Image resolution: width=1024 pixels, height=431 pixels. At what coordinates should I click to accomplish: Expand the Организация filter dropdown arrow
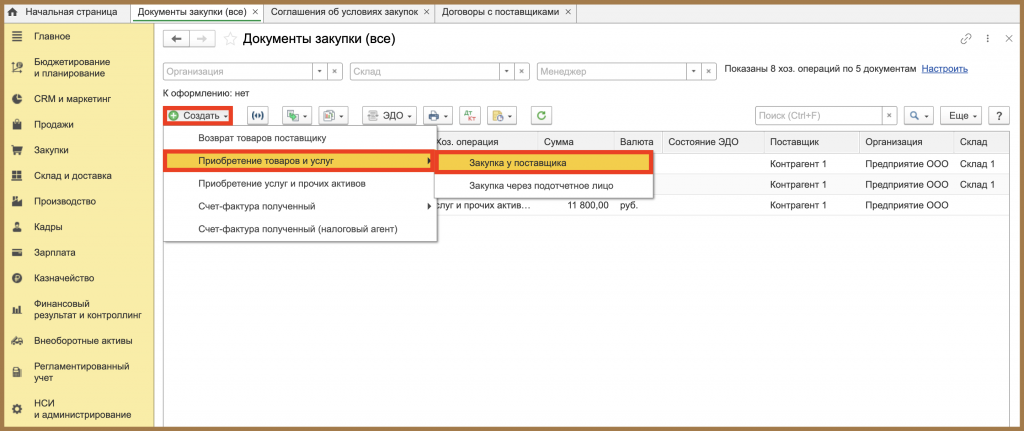[320, 71]
